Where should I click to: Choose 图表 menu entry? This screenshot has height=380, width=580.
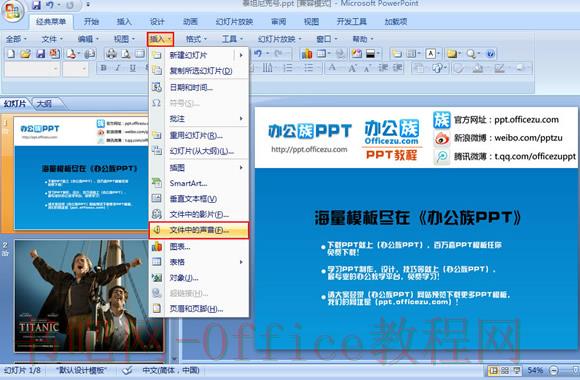pyautogui.click(x=199, y=246)
